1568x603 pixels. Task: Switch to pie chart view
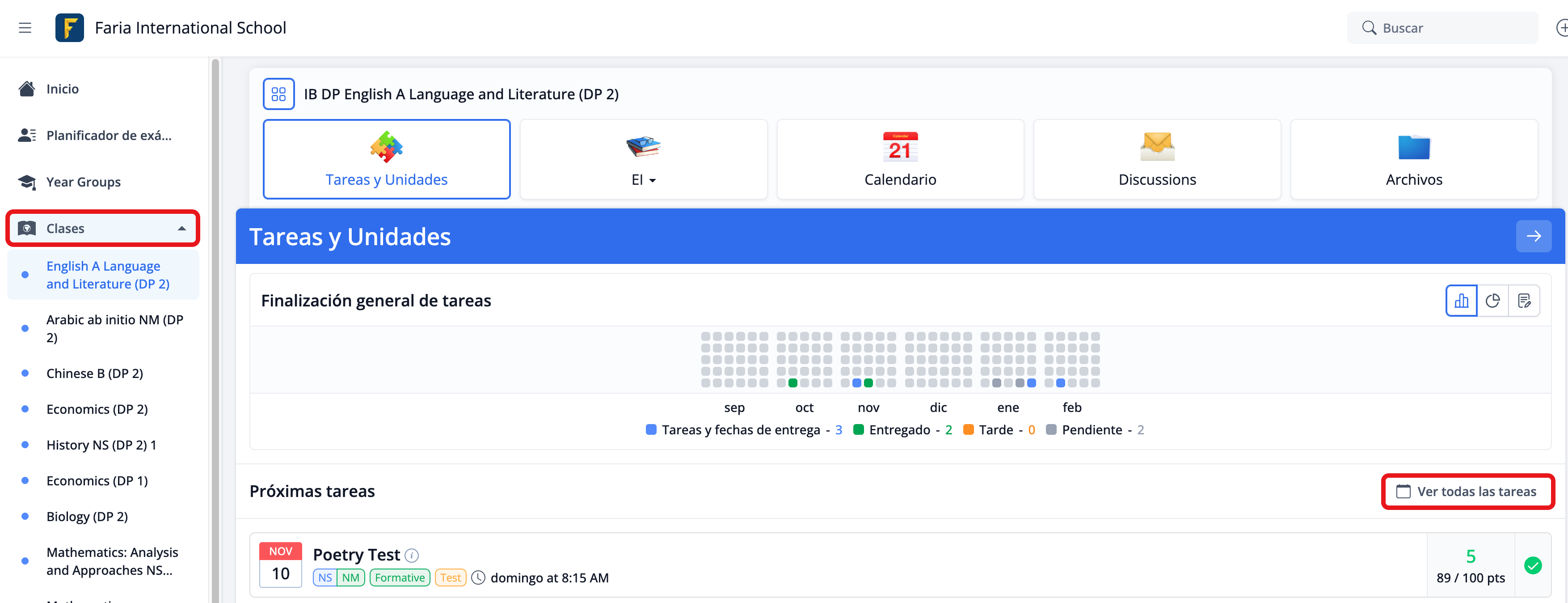coord(1492,301)
